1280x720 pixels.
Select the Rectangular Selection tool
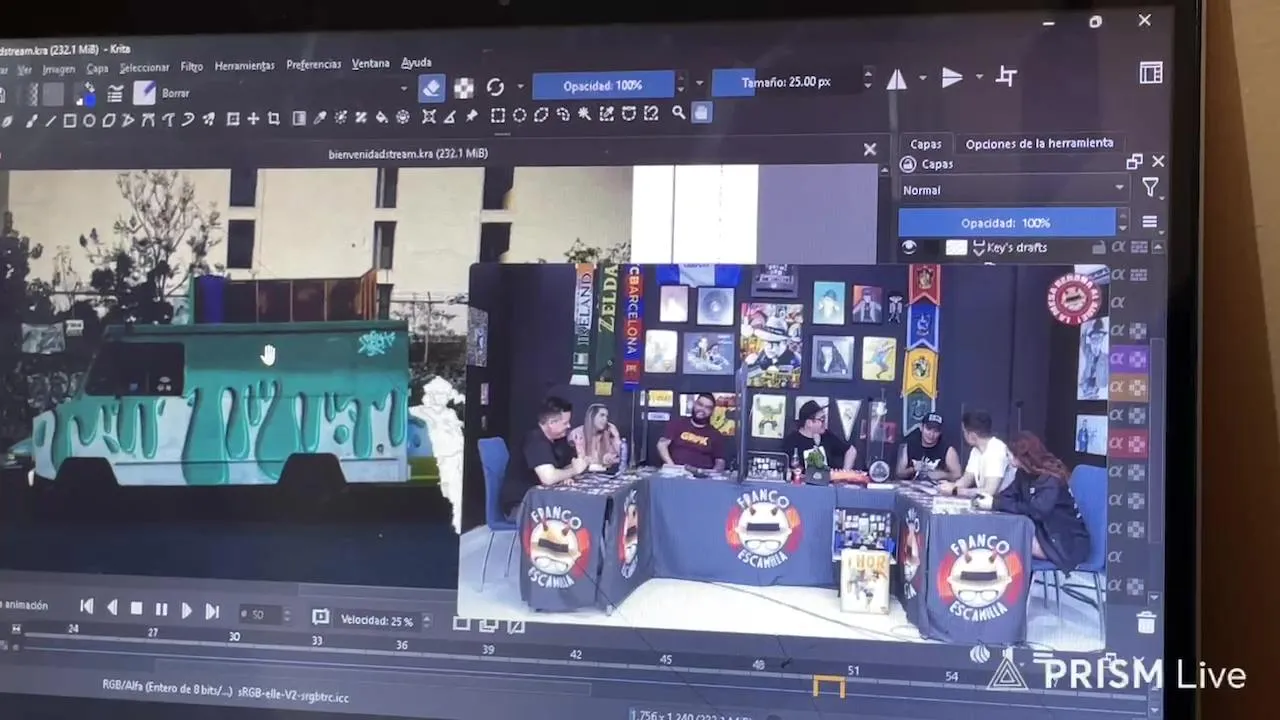pyautogui.click(x=496, y=115)
